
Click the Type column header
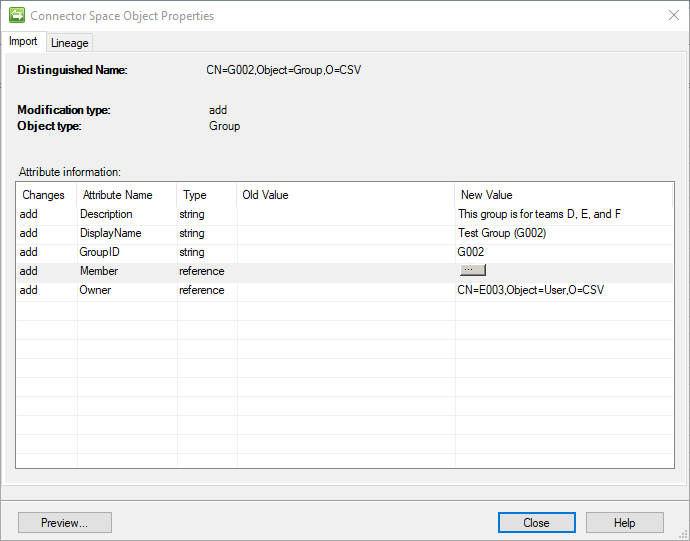coord(207,195)
